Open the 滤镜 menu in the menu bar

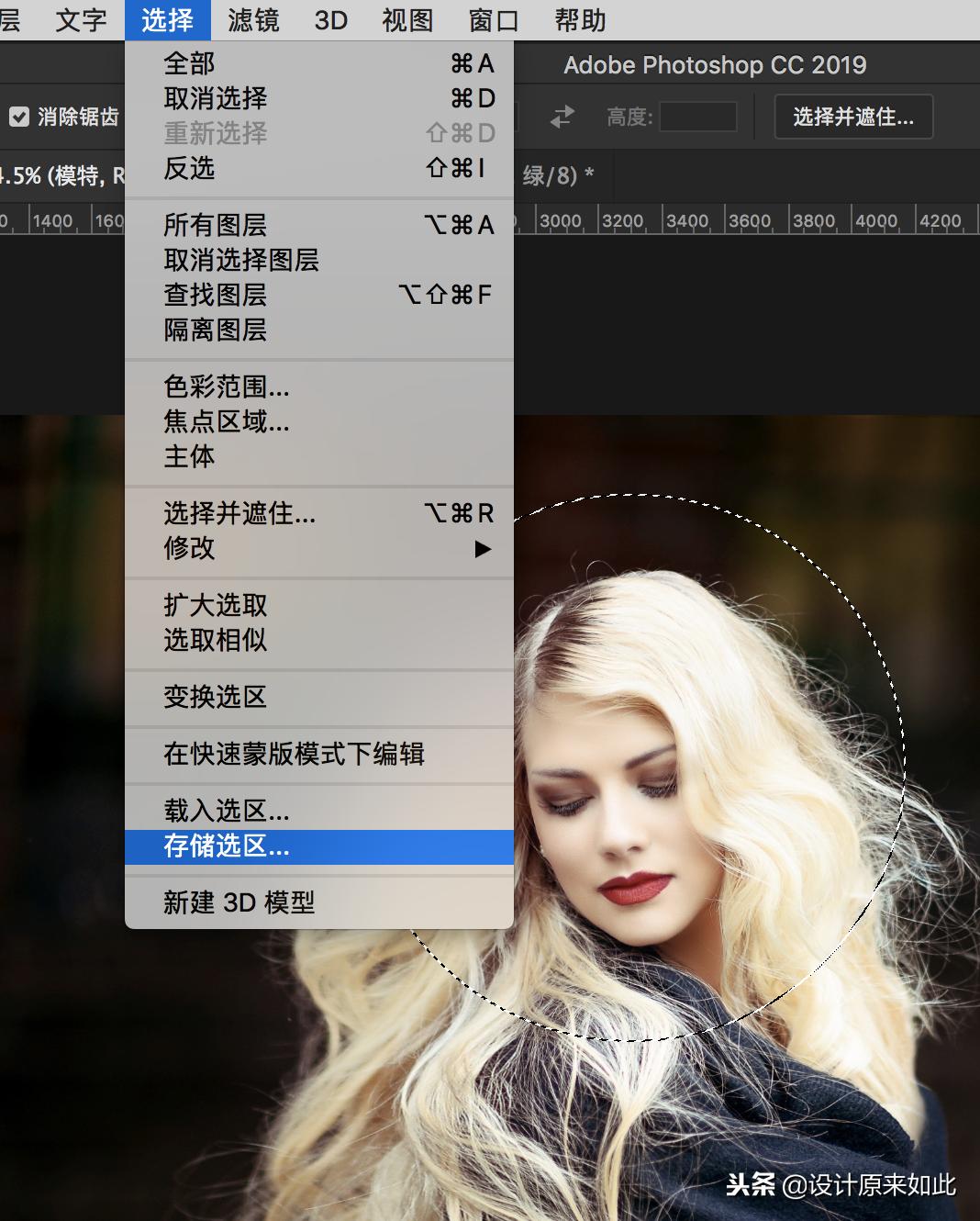254,20
